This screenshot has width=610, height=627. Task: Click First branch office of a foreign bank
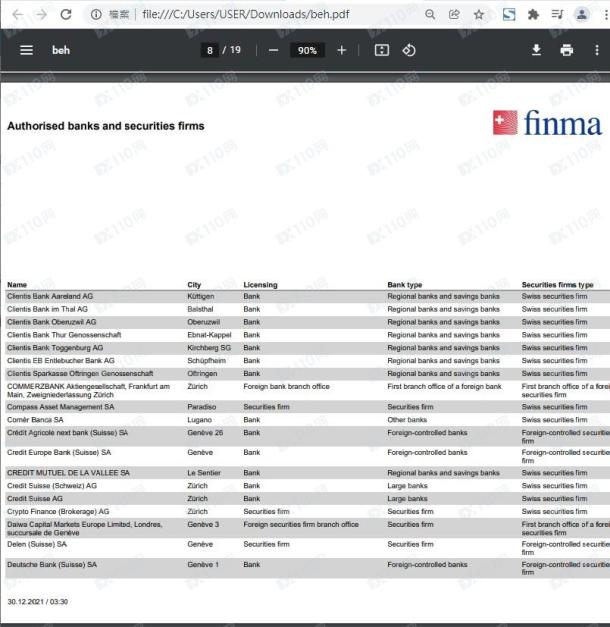point(444,386)
